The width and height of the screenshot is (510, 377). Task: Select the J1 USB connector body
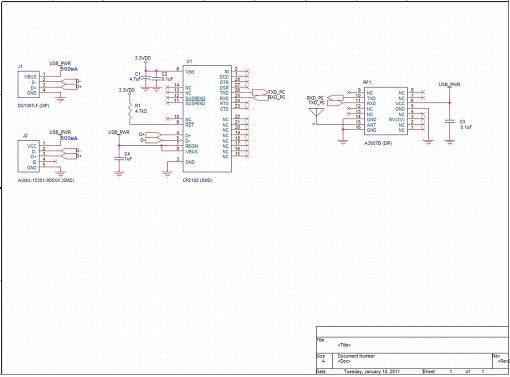tap(29, 84)
